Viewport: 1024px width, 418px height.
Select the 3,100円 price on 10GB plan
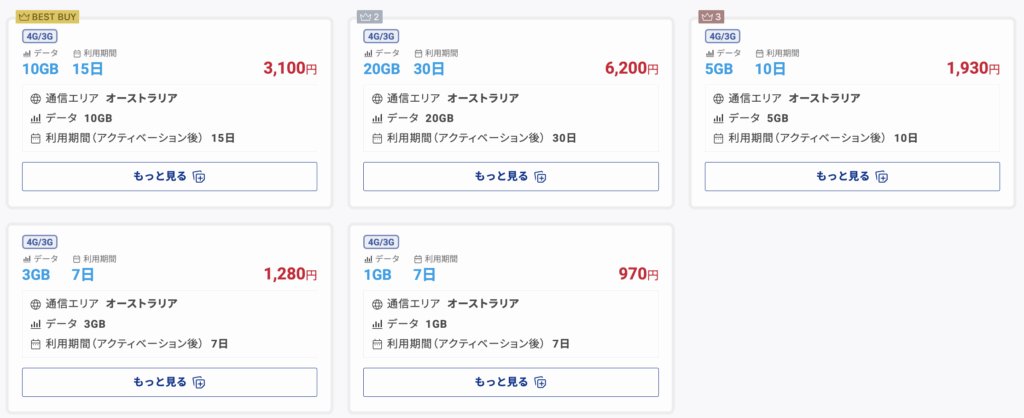coord(290,68)
